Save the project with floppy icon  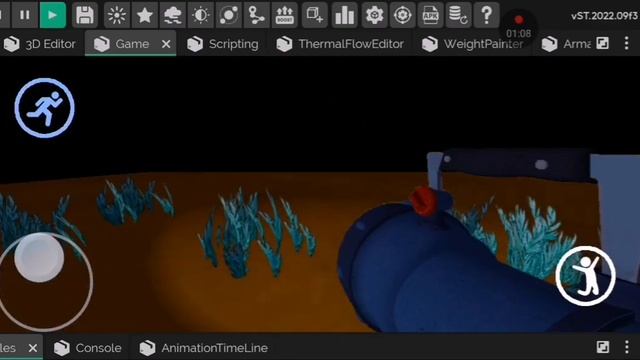click(85, 15)
